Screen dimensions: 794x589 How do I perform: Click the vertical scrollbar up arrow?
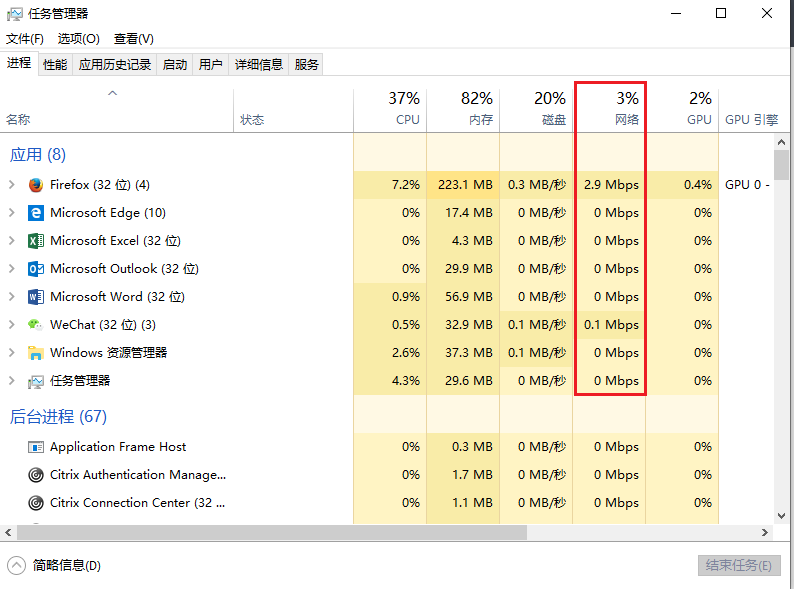(781, 142)
